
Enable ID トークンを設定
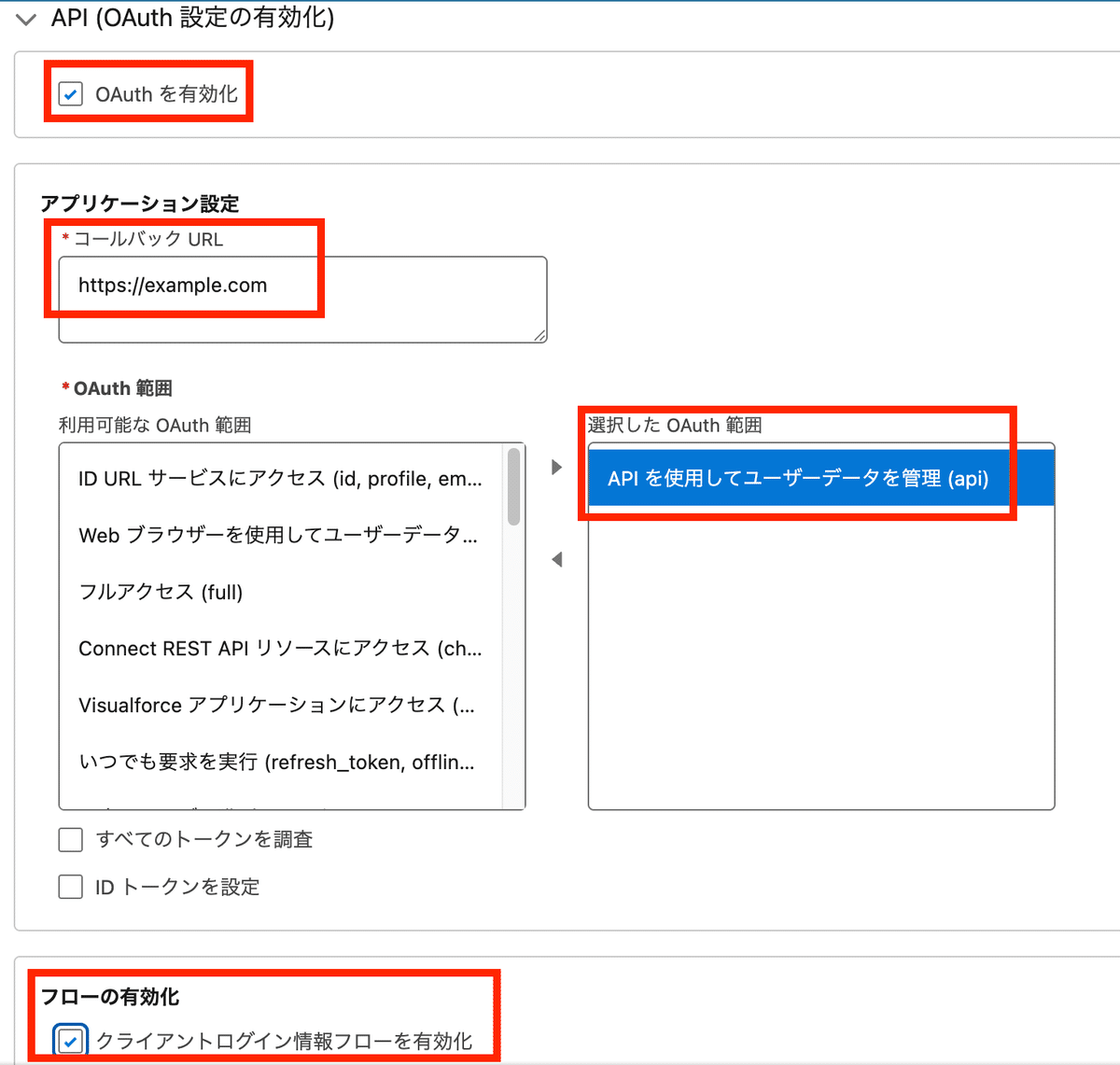pos(70,887)
